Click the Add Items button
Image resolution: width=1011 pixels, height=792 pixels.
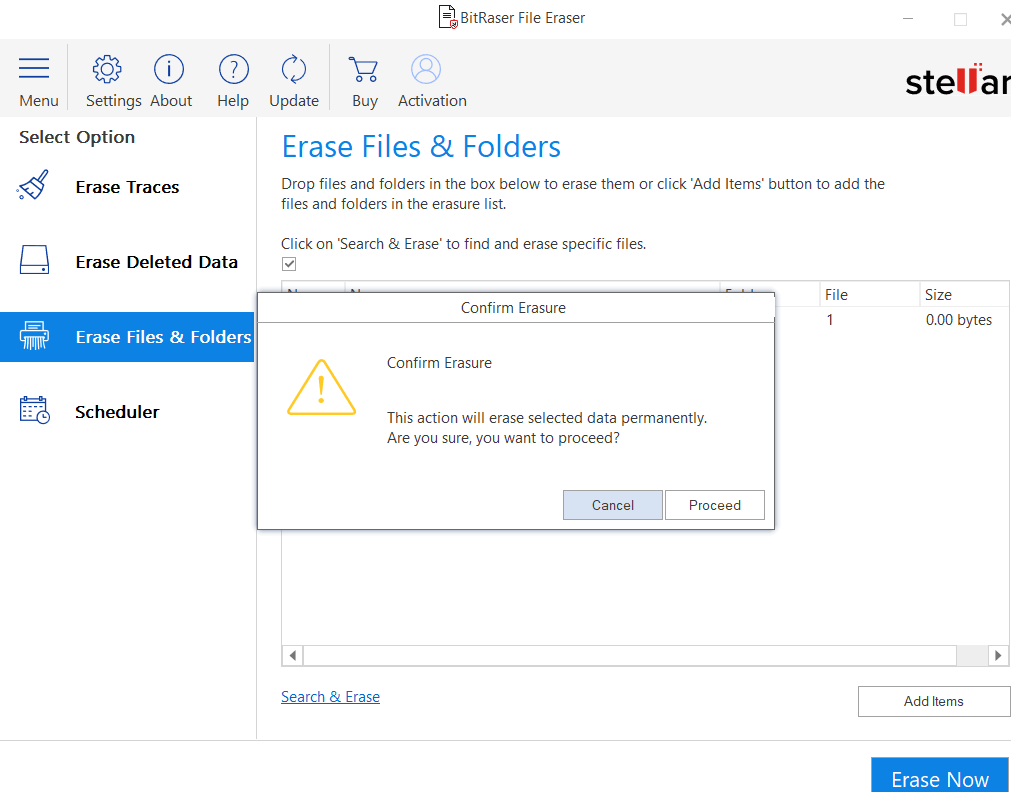pyautogui.click(x=934, y=701)
